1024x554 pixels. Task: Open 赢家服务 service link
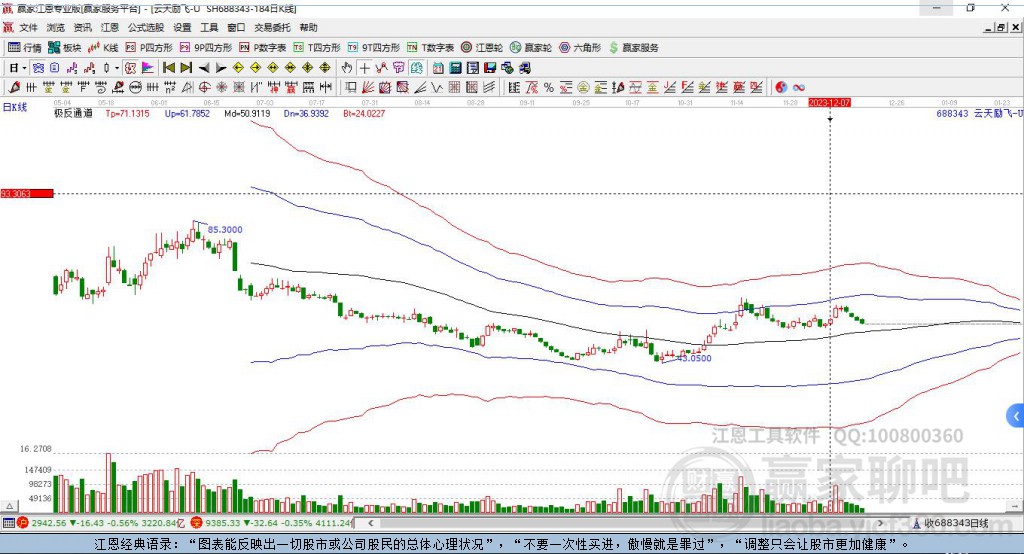pos(633,48)
